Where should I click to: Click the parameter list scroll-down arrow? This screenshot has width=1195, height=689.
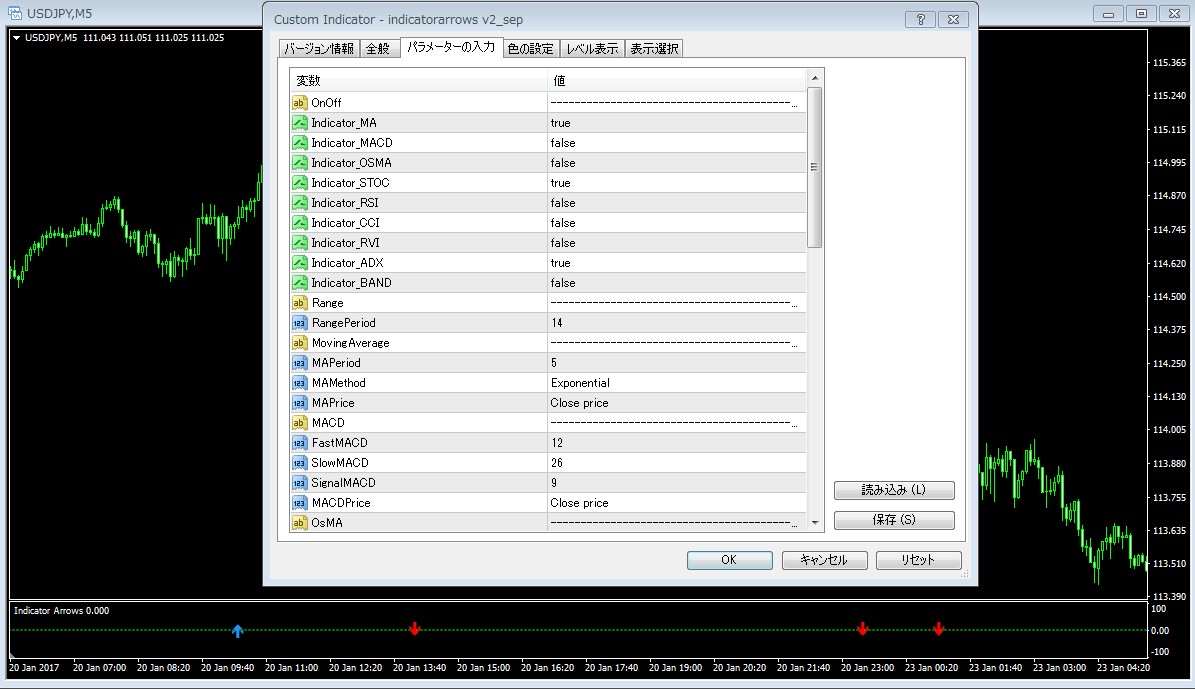pos(815,523)
